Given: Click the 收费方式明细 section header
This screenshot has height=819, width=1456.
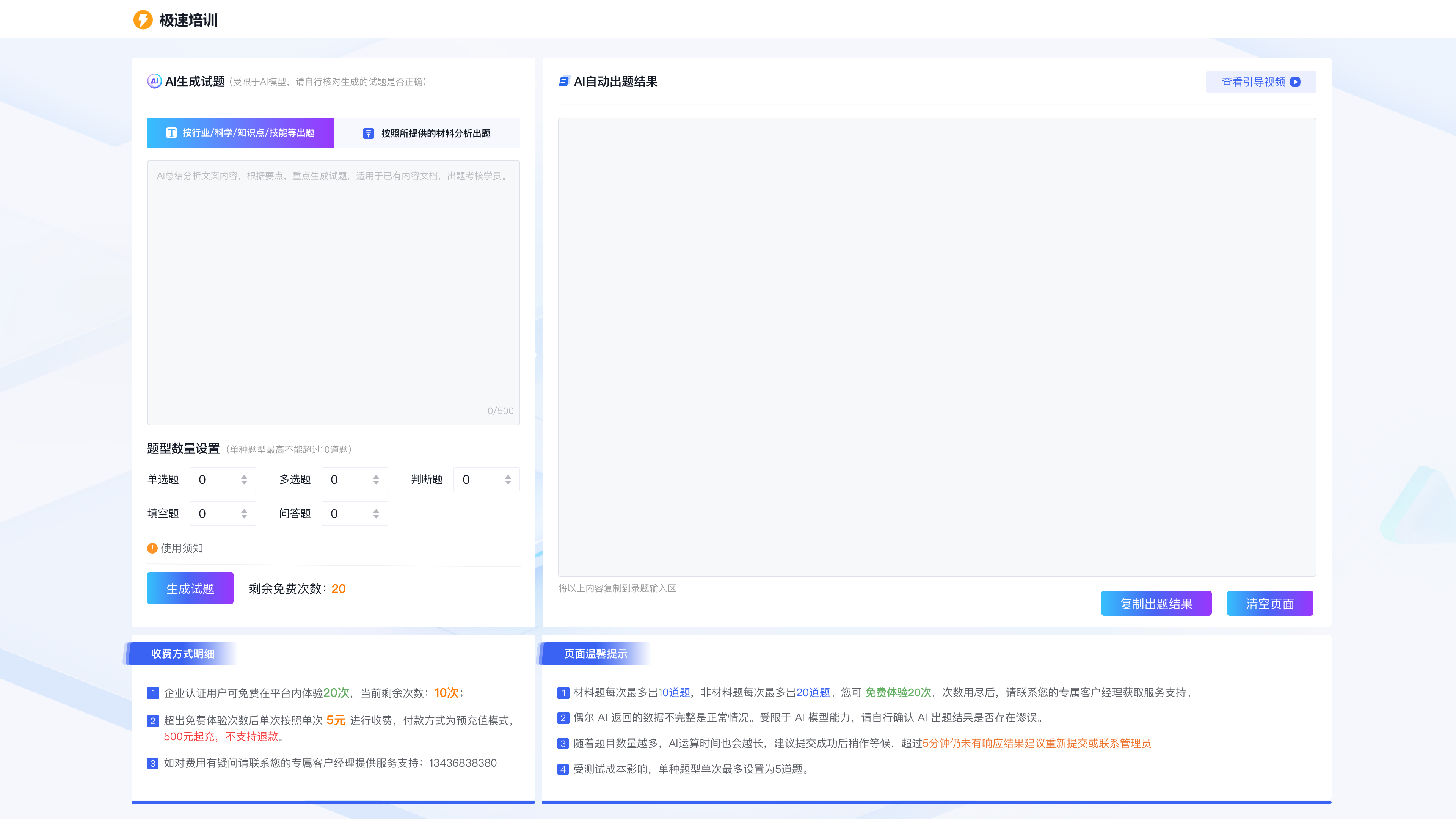Looking at the screenshot, I should click(x=182, y=653).
